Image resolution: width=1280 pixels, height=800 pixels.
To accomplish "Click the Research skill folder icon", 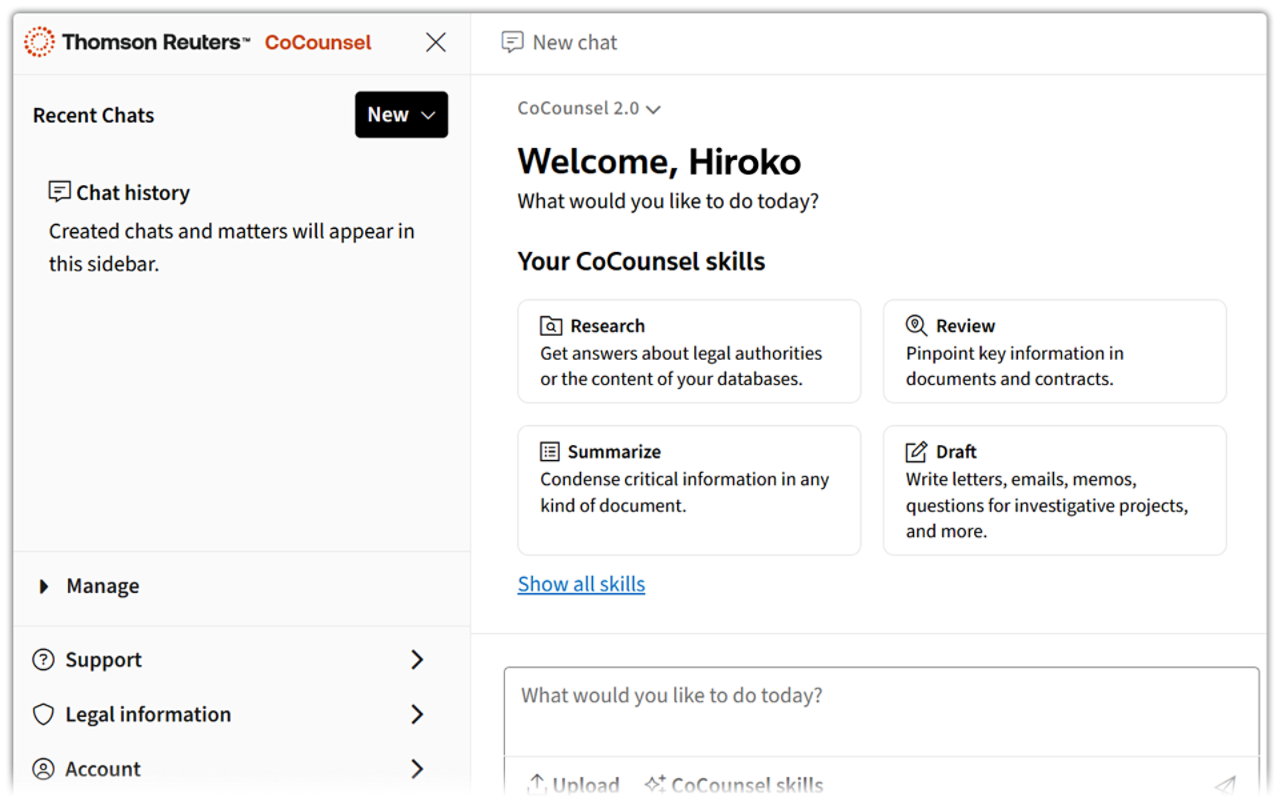I will pyautogui.click(x=551, y=326).
